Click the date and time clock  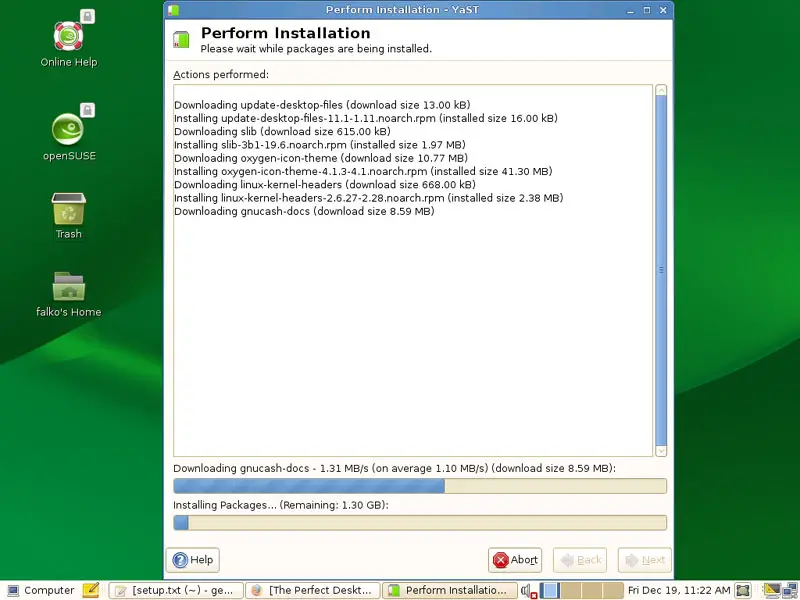(x=679, y=590)
